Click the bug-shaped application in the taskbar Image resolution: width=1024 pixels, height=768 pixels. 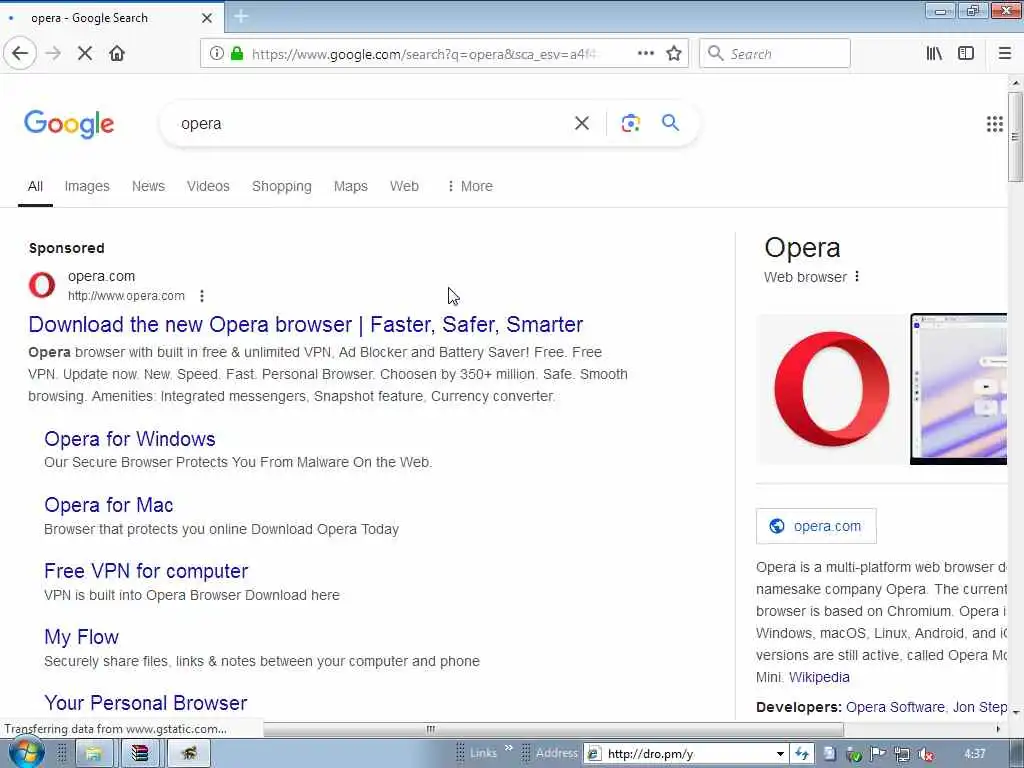click(x=189, y=754)
